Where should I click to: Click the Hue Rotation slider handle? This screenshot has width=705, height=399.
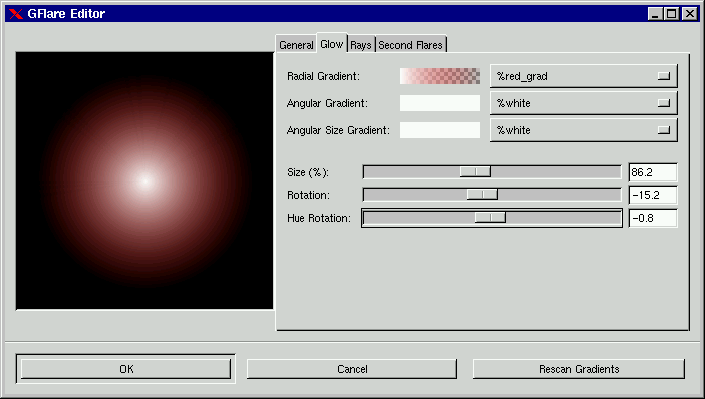click(490, 218)
